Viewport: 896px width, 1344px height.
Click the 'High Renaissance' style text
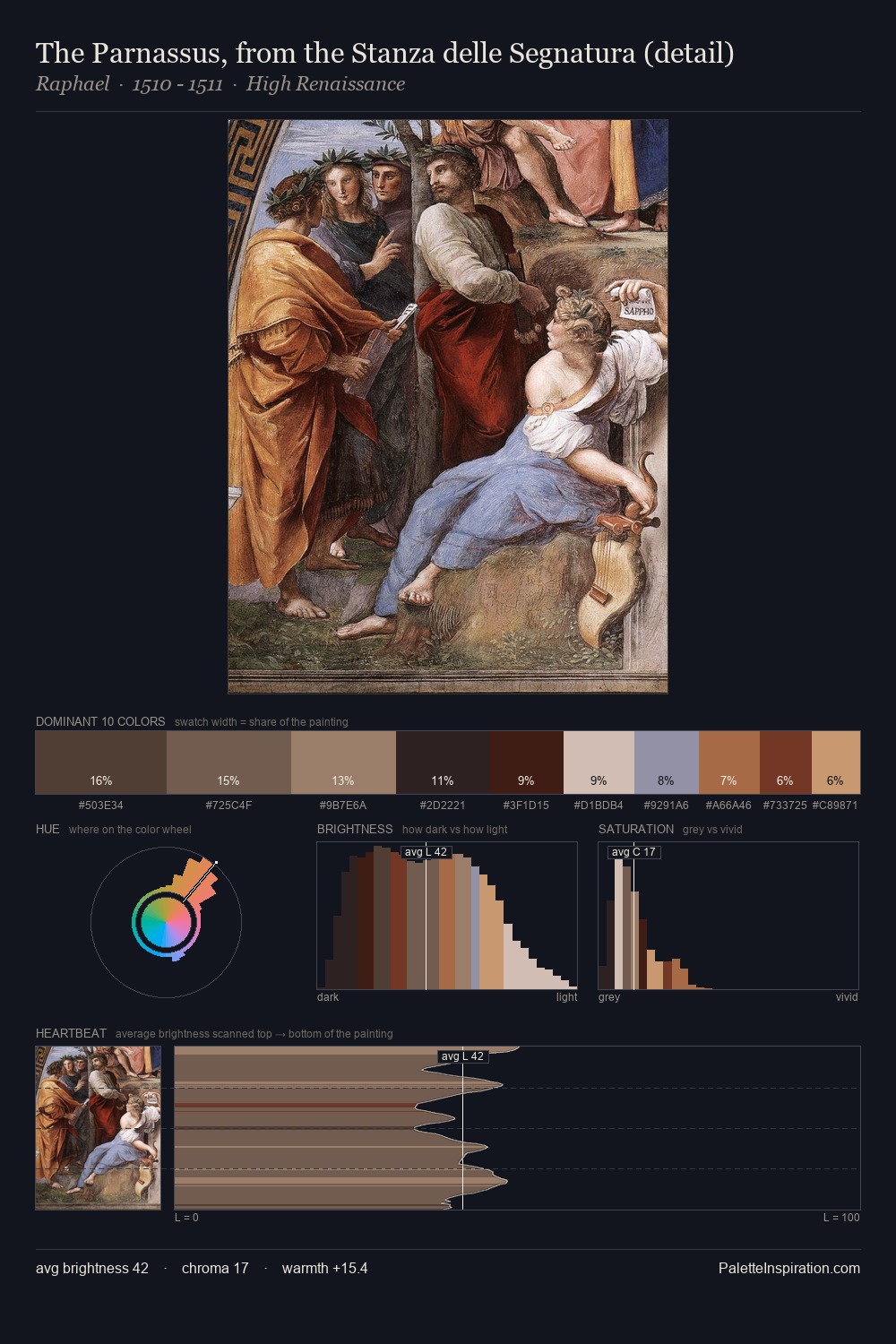pos(325,84)
